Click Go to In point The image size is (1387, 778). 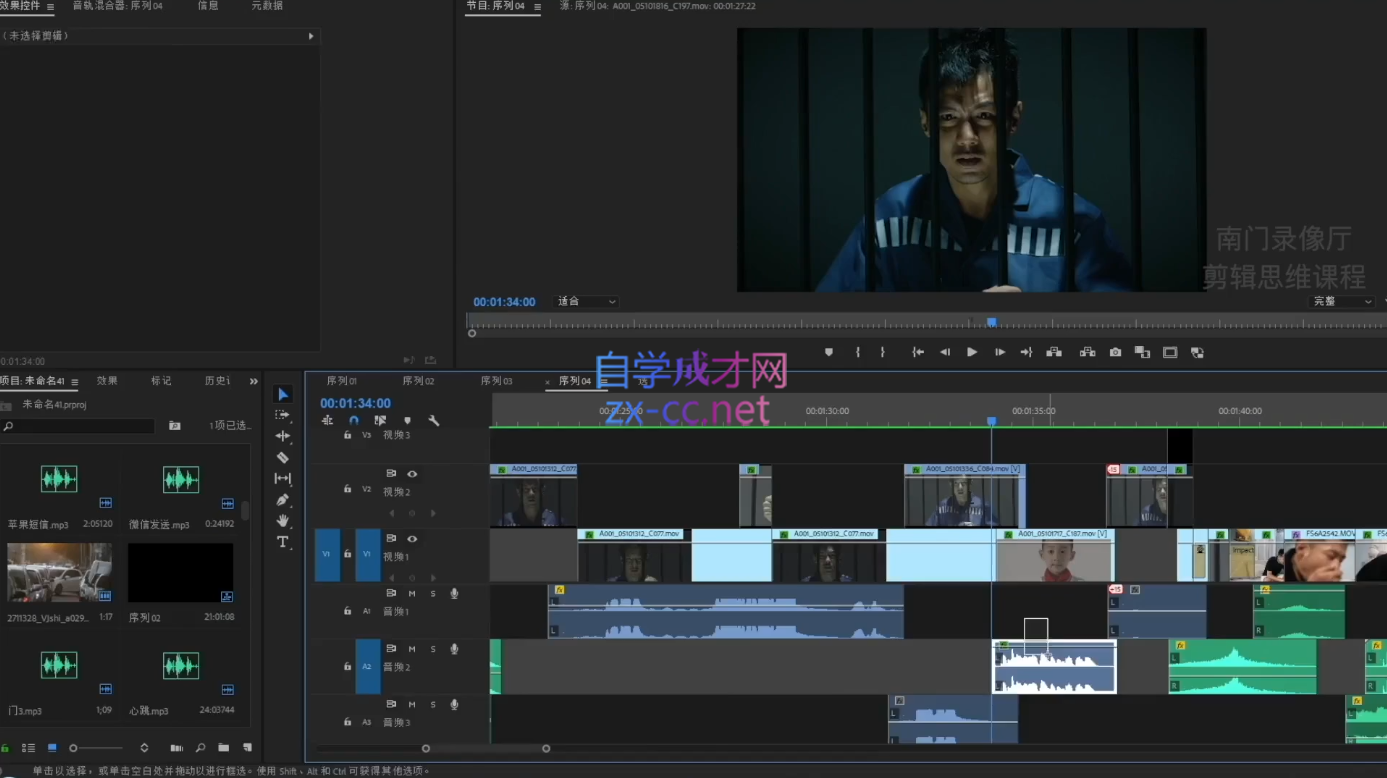[918, 352]
